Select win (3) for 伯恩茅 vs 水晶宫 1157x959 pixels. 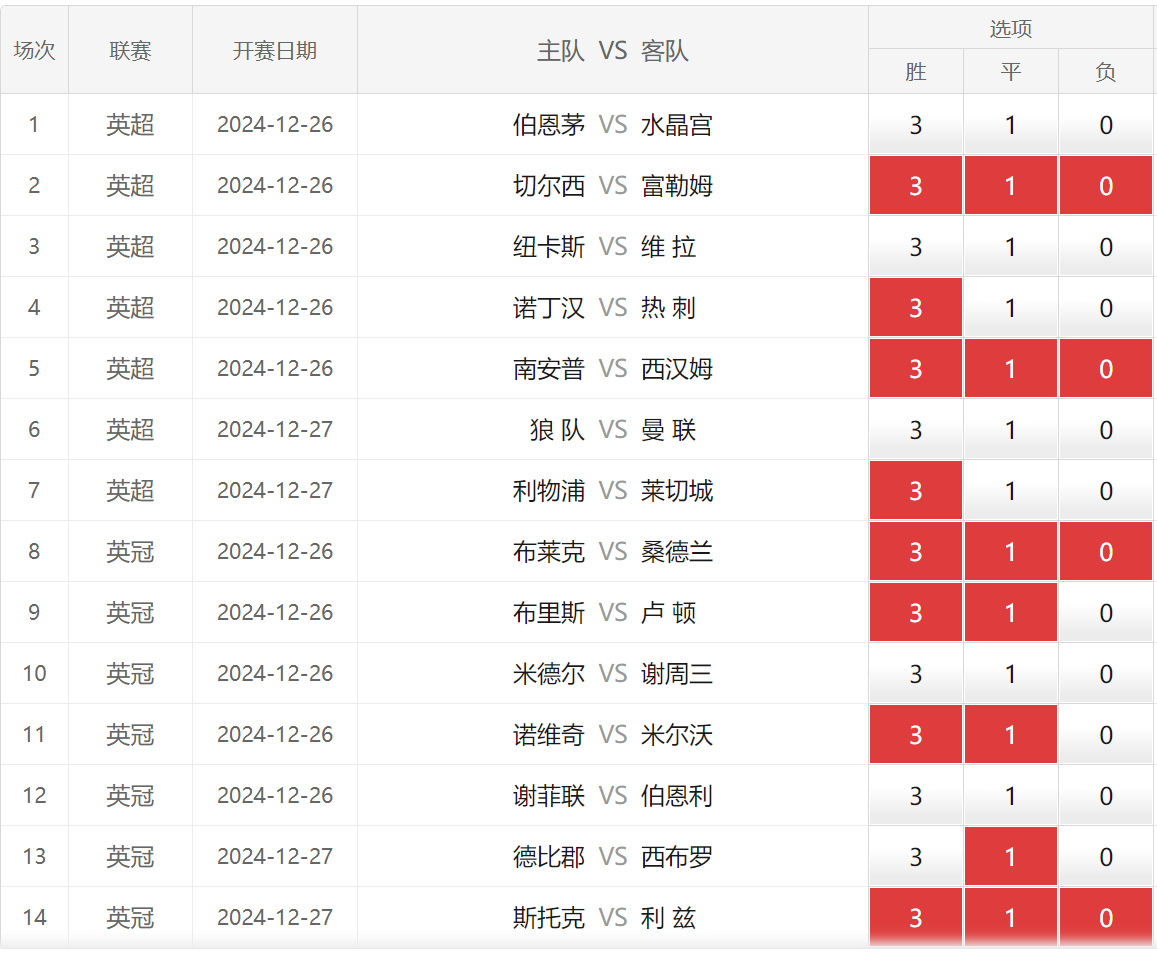[x=916, y=125]
